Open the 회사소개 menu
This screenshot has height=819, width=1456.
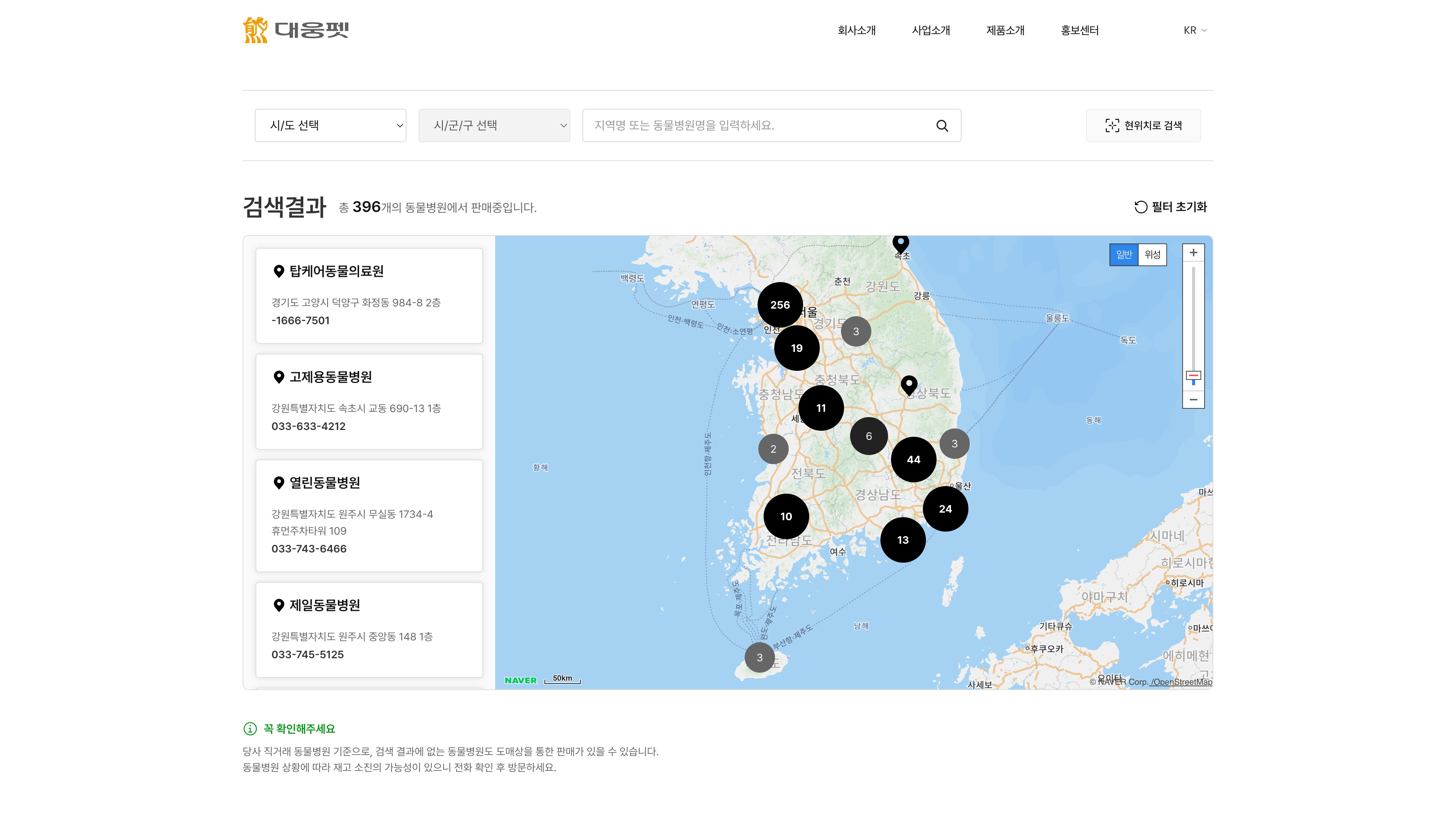[x=856, y=30]
